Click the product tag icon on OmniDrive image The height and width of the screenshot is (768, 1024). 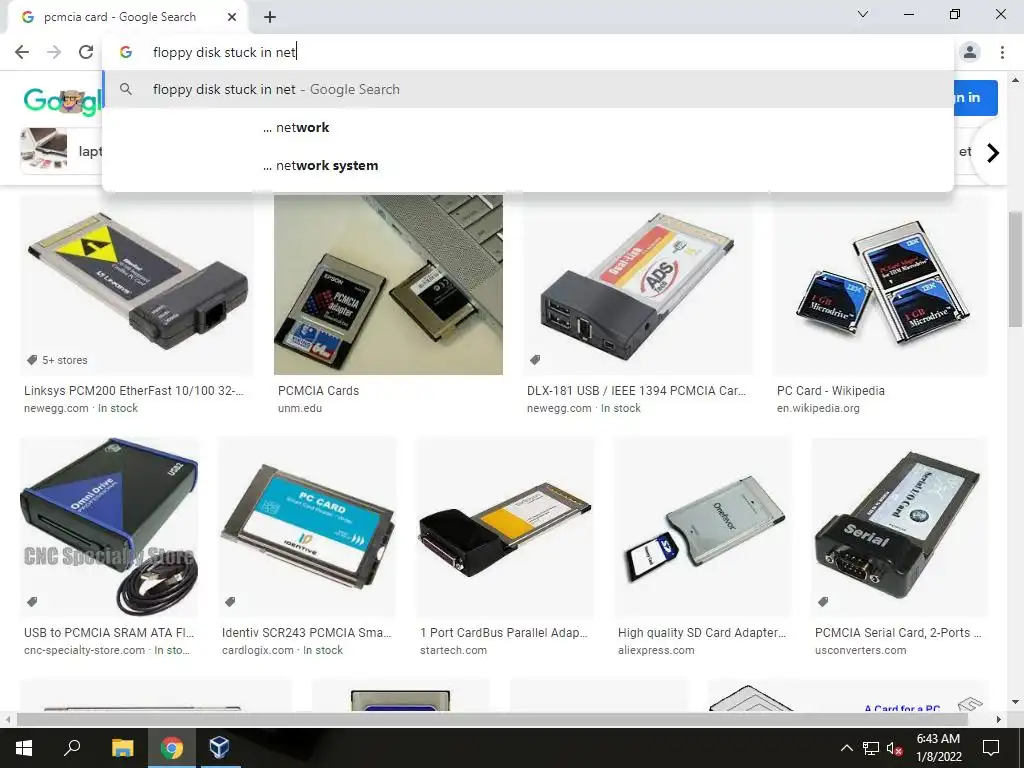click(32, 601)
